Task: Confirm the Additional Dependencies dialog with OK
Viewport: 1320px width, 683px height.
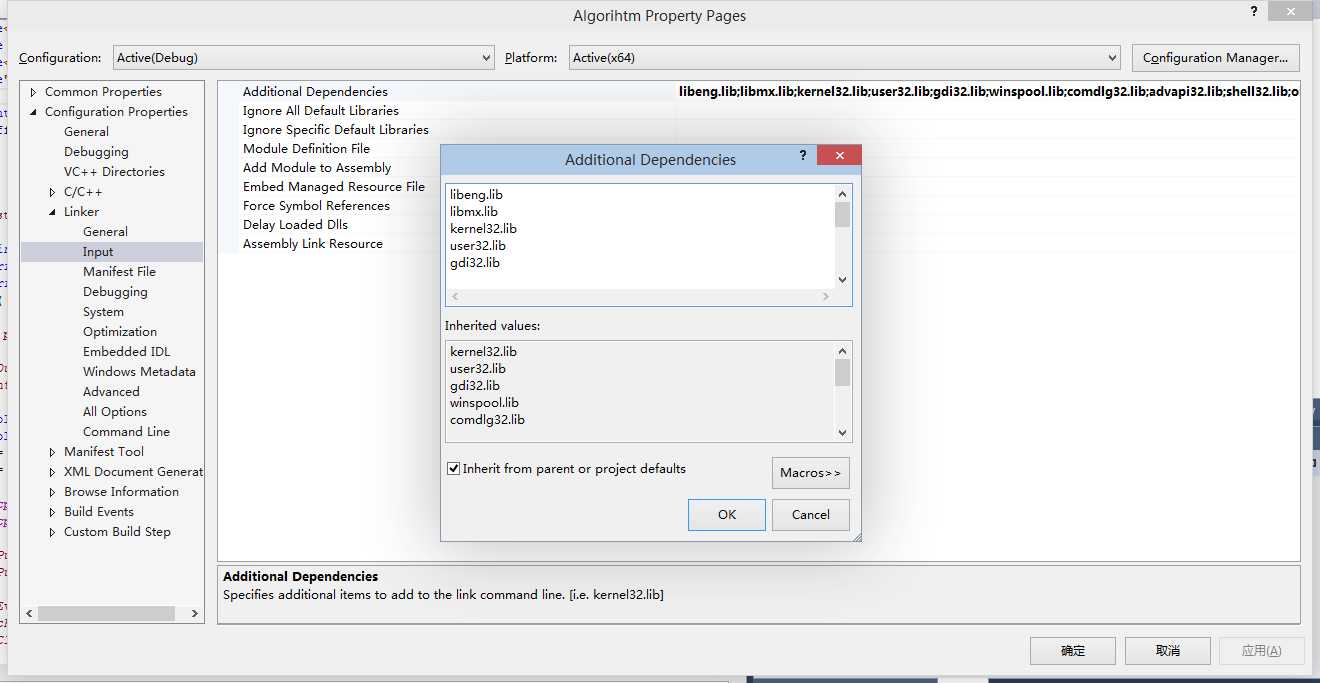Action: pyautogui.click(x=727, y=515)
